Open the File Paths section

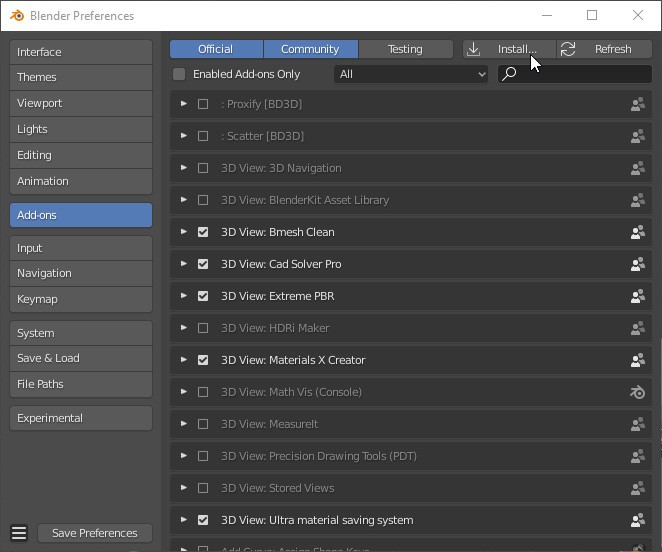pos(81,384)
